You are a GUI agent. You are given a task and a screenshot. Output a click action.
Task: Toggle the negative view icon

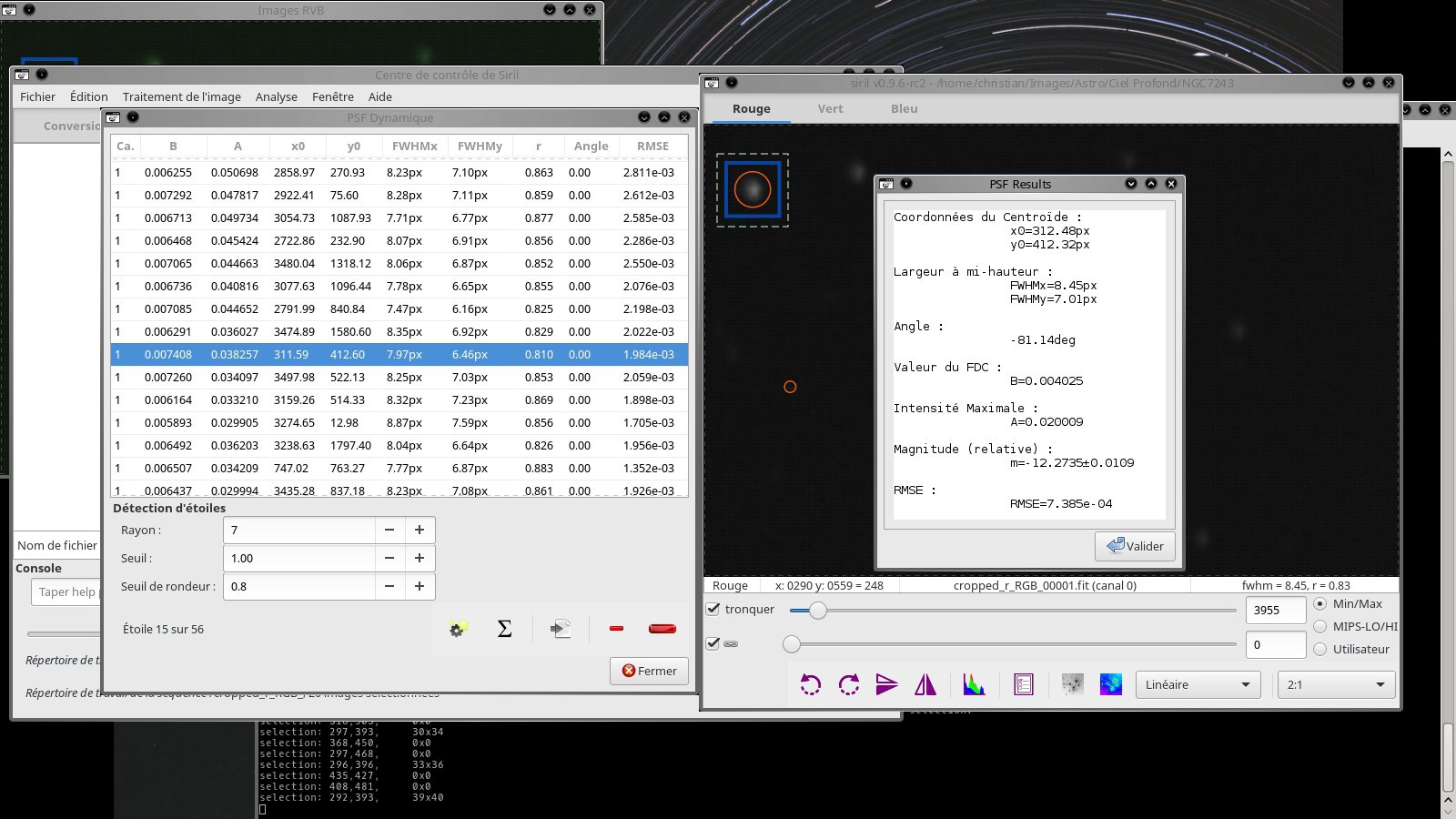1073,684
